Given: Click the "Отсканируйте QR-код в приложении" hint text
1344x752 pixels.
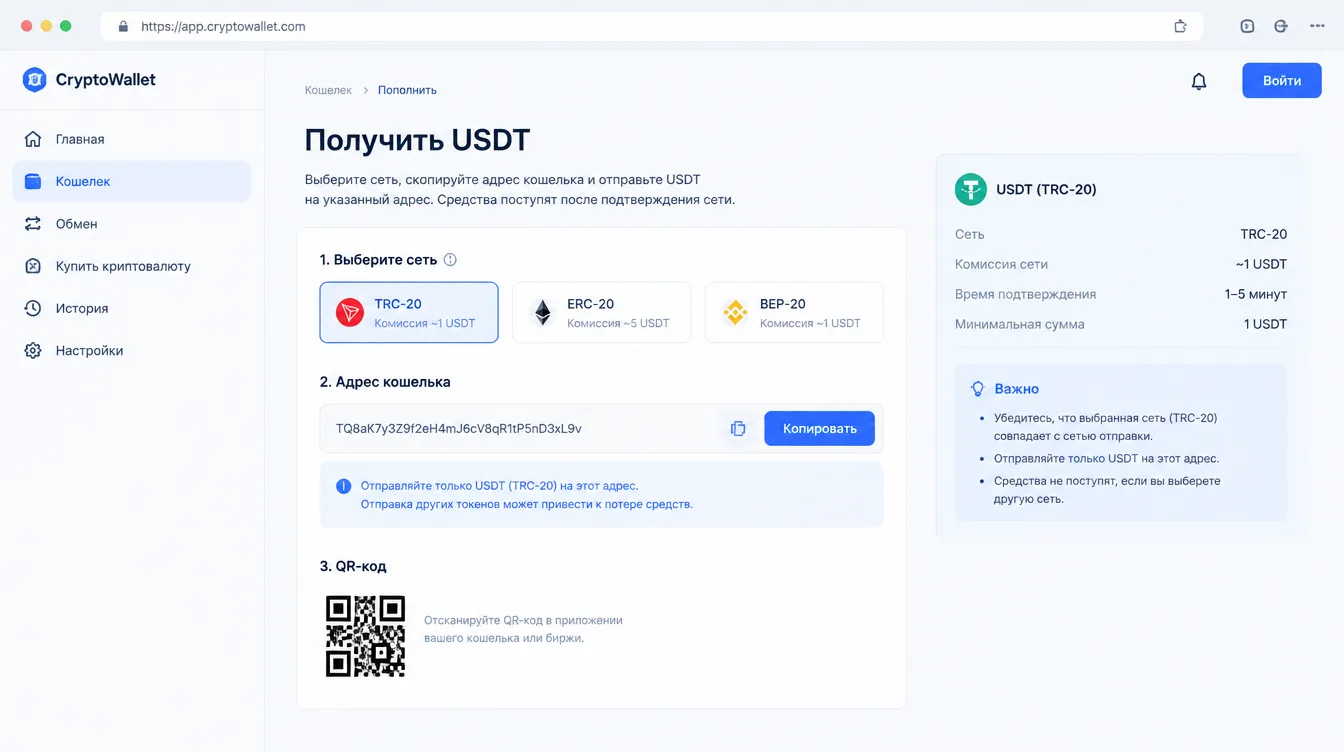Looking at the screenshot, I should (x=523, y=620).
